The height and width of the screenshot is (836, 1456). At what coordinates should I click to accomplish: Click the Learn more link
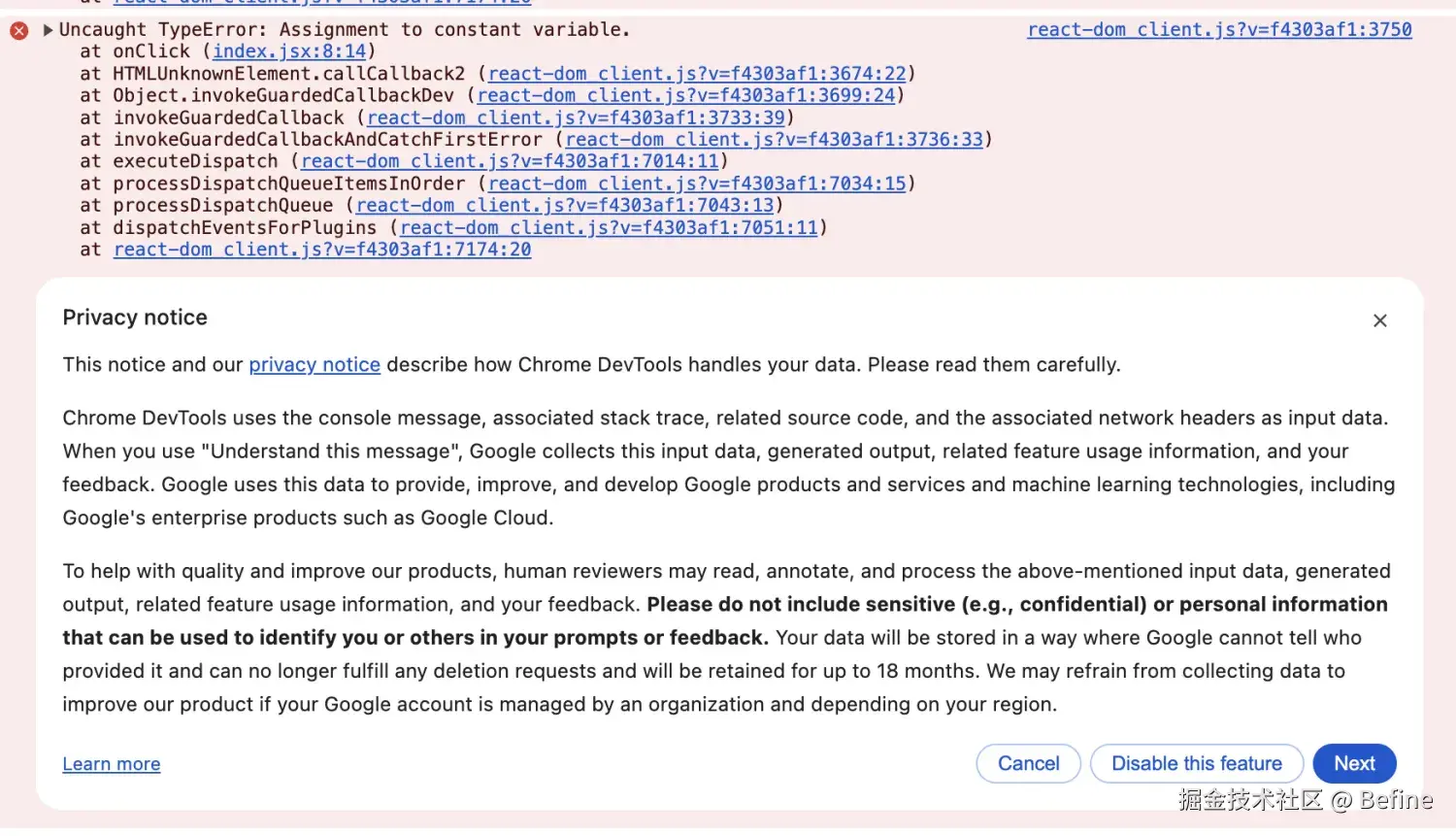pos(112,764)
